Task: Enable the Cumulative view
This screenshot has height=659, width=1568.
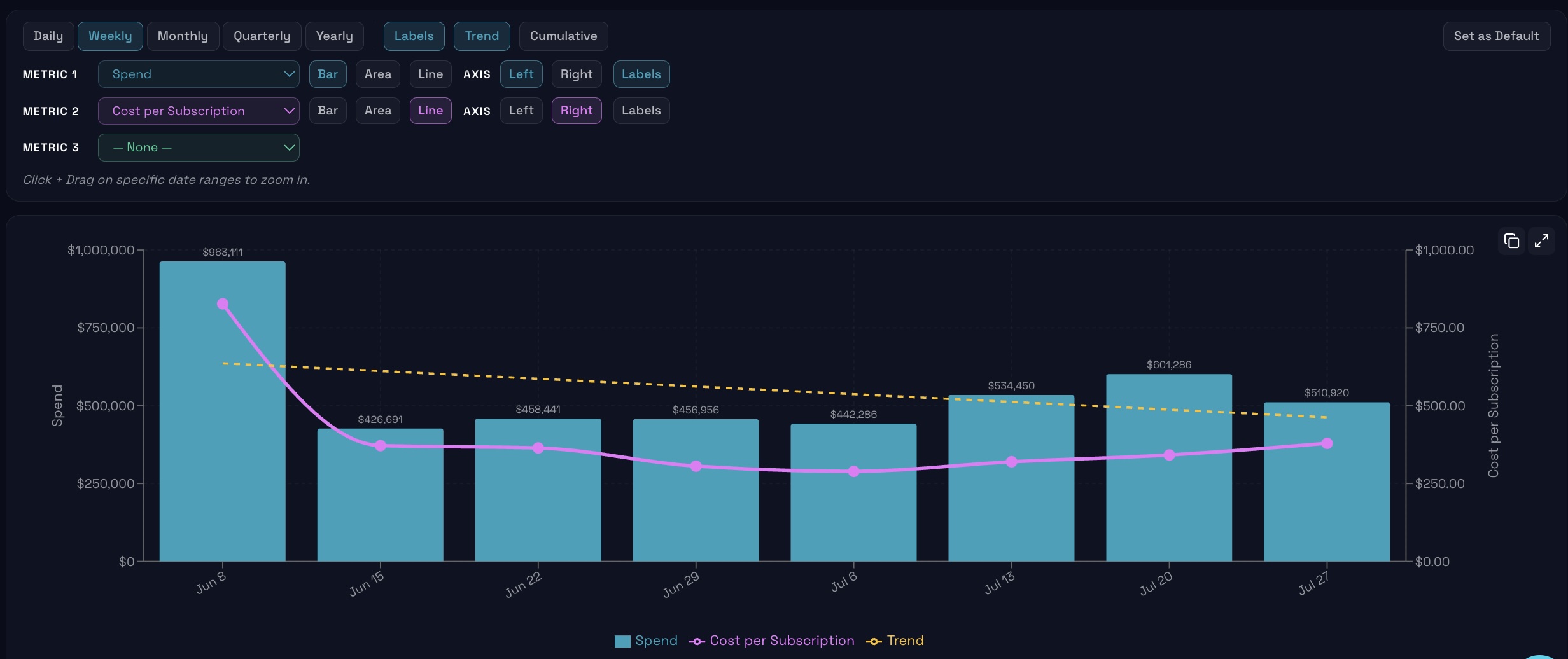Action: point(563,36)
